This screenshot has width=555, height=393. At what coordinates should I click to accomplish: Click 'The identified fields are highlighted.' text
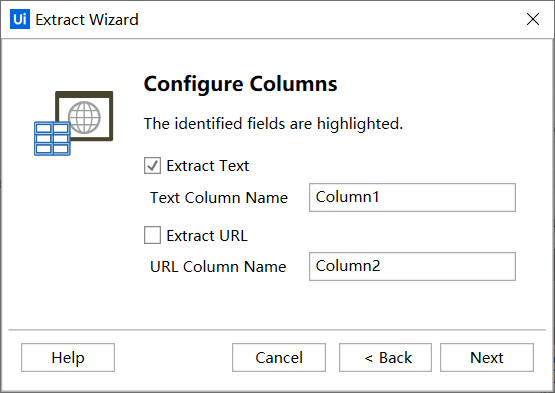tap(273, 124)
